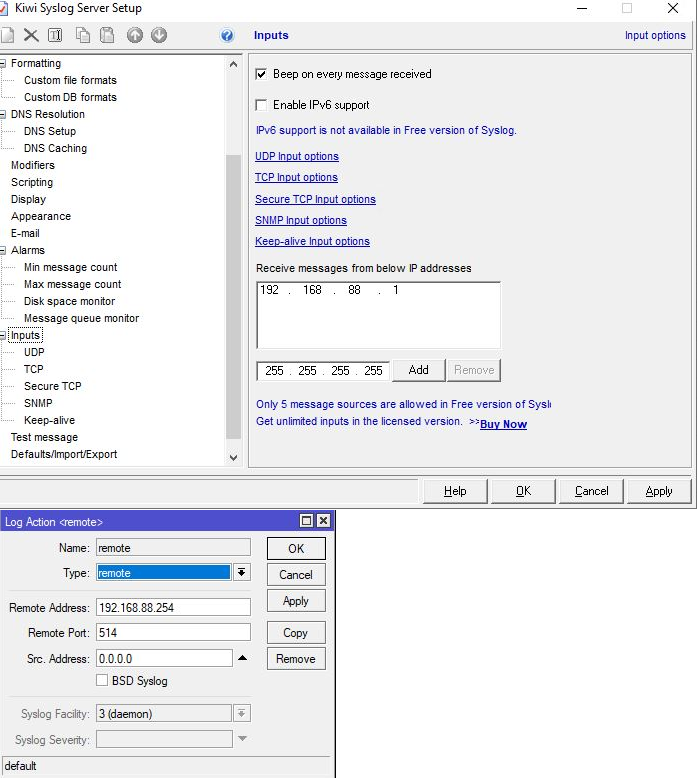Open help via blue question mark icon
Screen dimensions: 700x778
coord(227,35)
